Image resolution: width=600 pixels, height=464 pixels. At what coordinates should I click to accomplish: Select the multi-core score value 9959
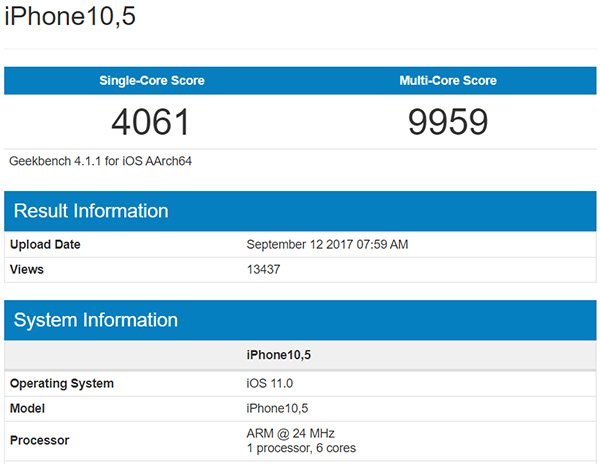pyautogui.click(x=447, y=122)
